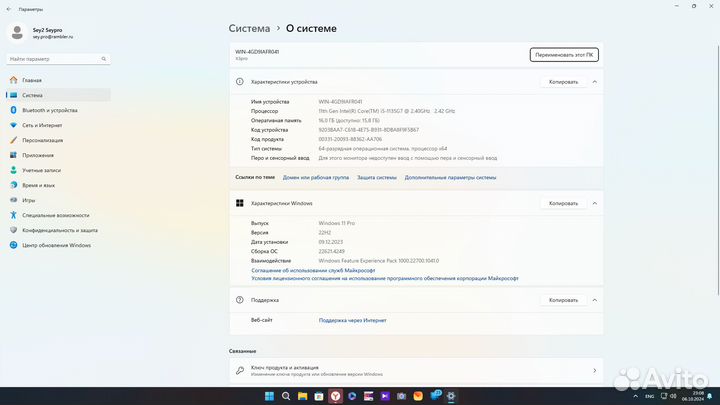Switch the ENG input language
This screenshot has height=405, width=720.
pyautogui.click(x=650, y=396)
